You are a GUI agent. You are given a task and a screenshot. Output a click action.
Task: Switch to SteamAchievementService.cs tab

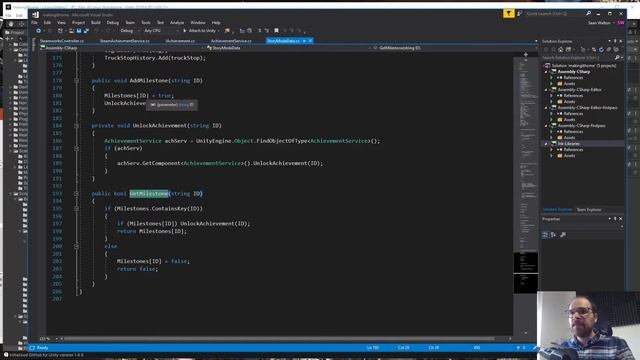[x=124, y=41]
